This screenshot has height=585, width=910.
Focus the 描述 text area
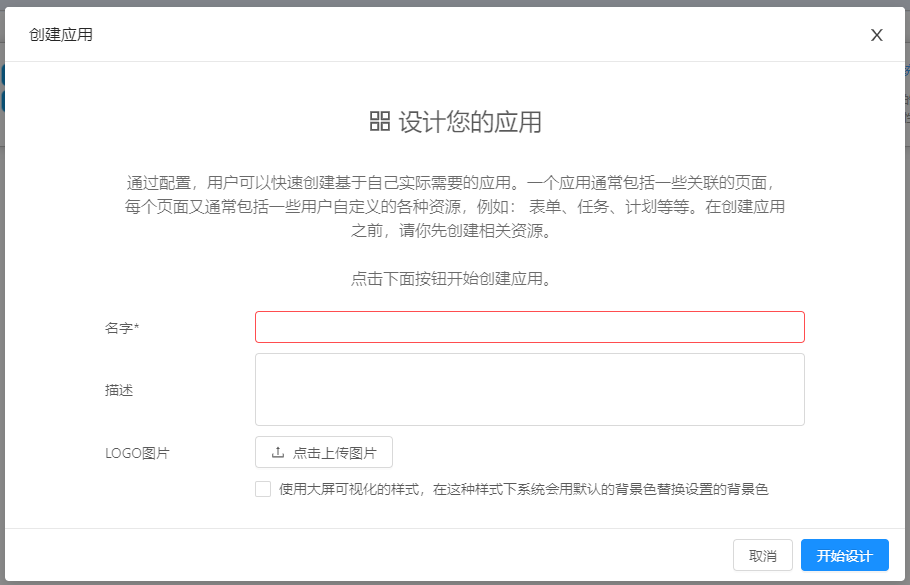pos(529,389)
